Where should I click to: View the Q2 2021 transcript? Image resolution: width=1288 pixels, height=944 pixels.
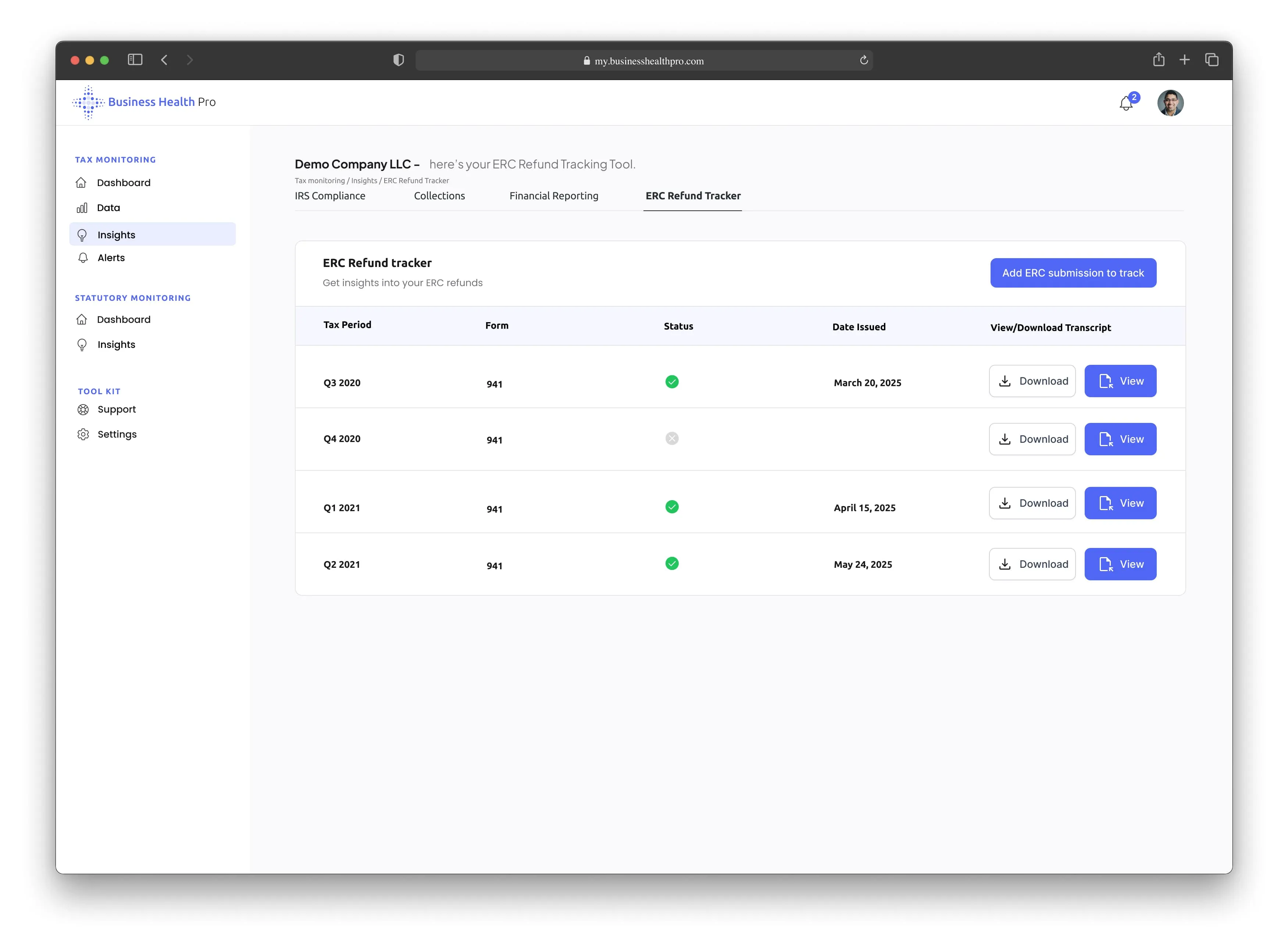pos(1120,564)
